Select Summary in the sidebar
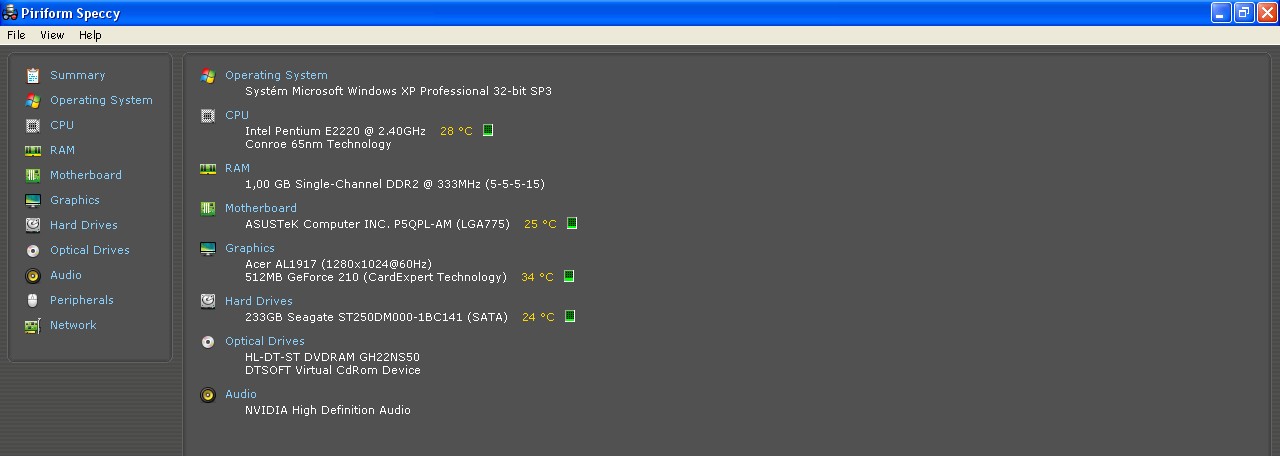This screenshot has height=456, width=1280. coord(78,75)
